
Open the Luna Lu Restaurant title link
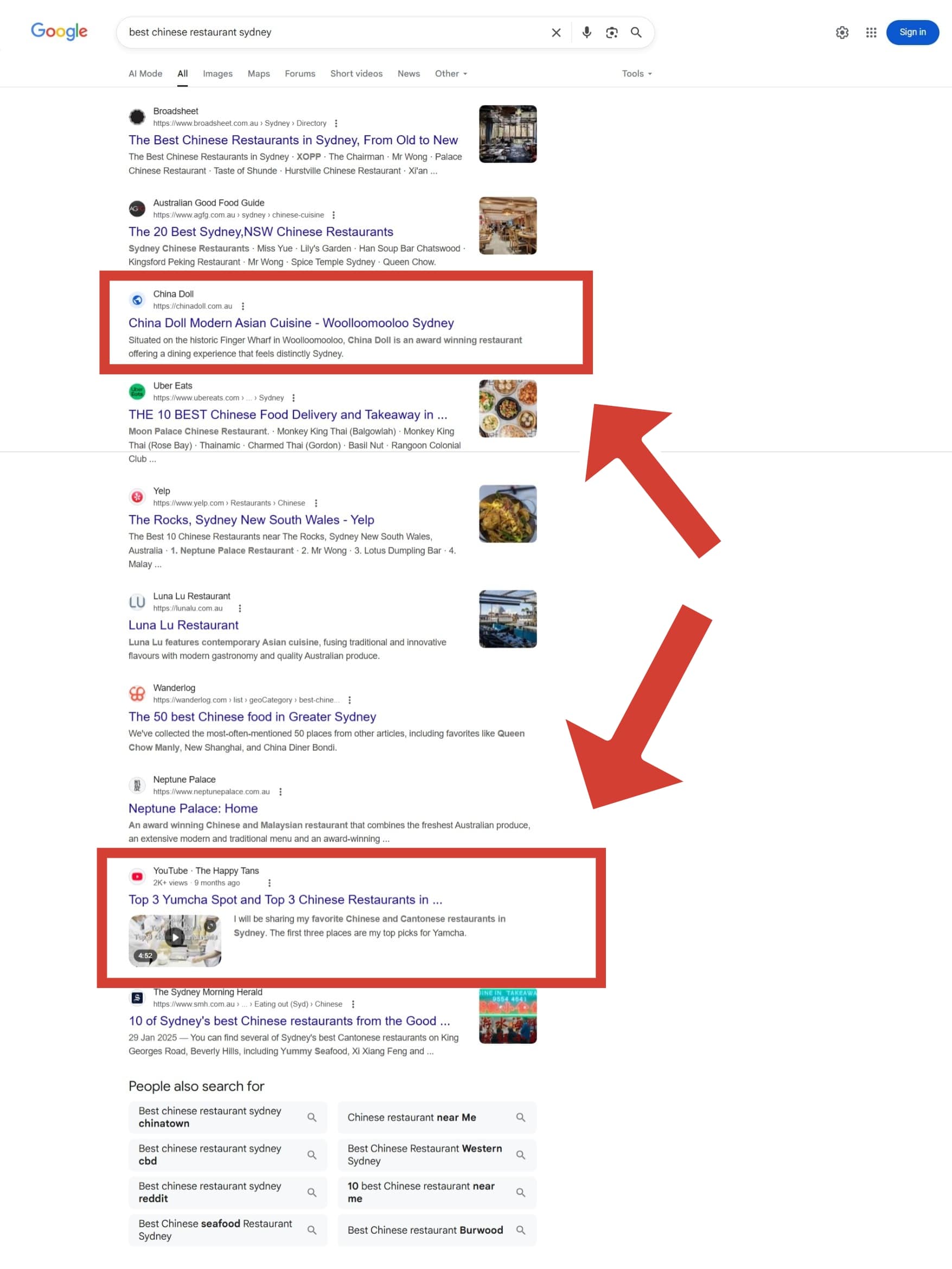click(x=183, y=626)
